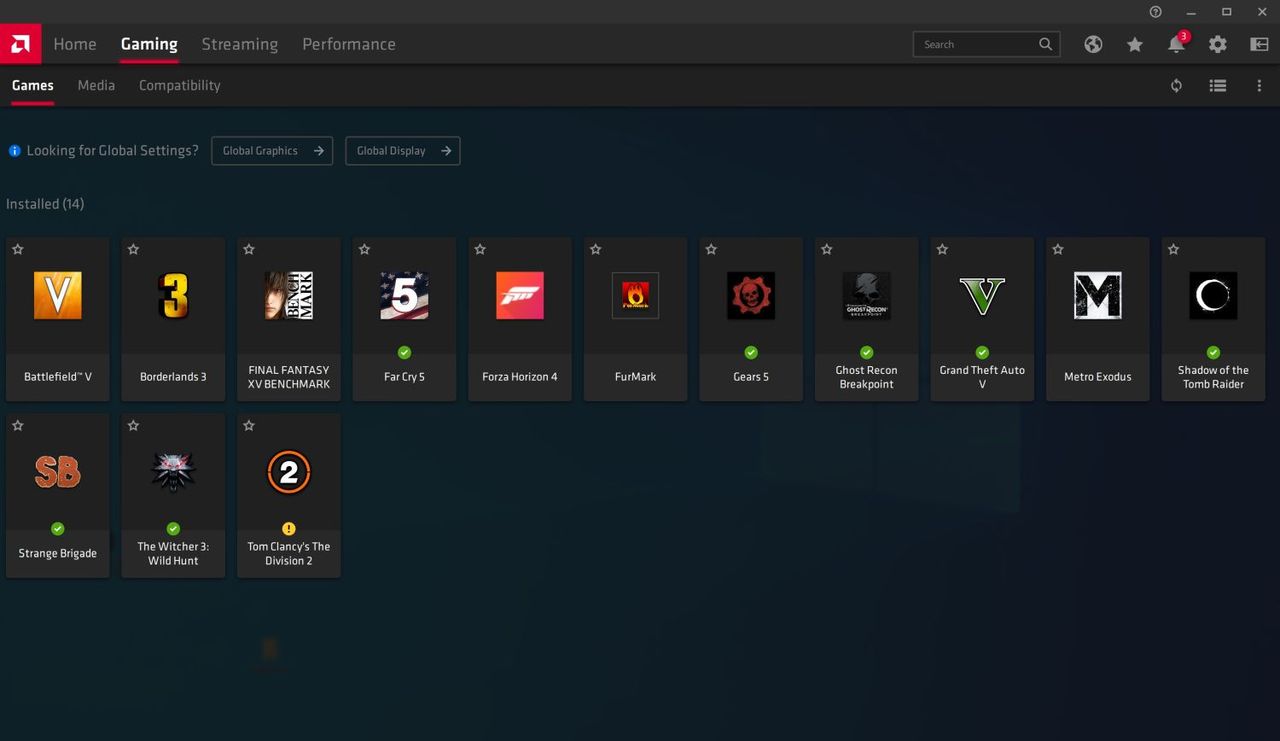Open the Final Fantasy XV Benchmark icon
1280x741 pixels.
click(289, 296)
